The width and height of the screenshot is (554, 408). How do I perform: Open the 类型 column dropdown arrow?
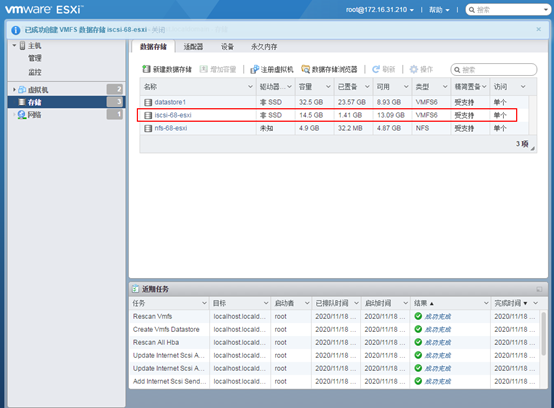coord(445,87)
